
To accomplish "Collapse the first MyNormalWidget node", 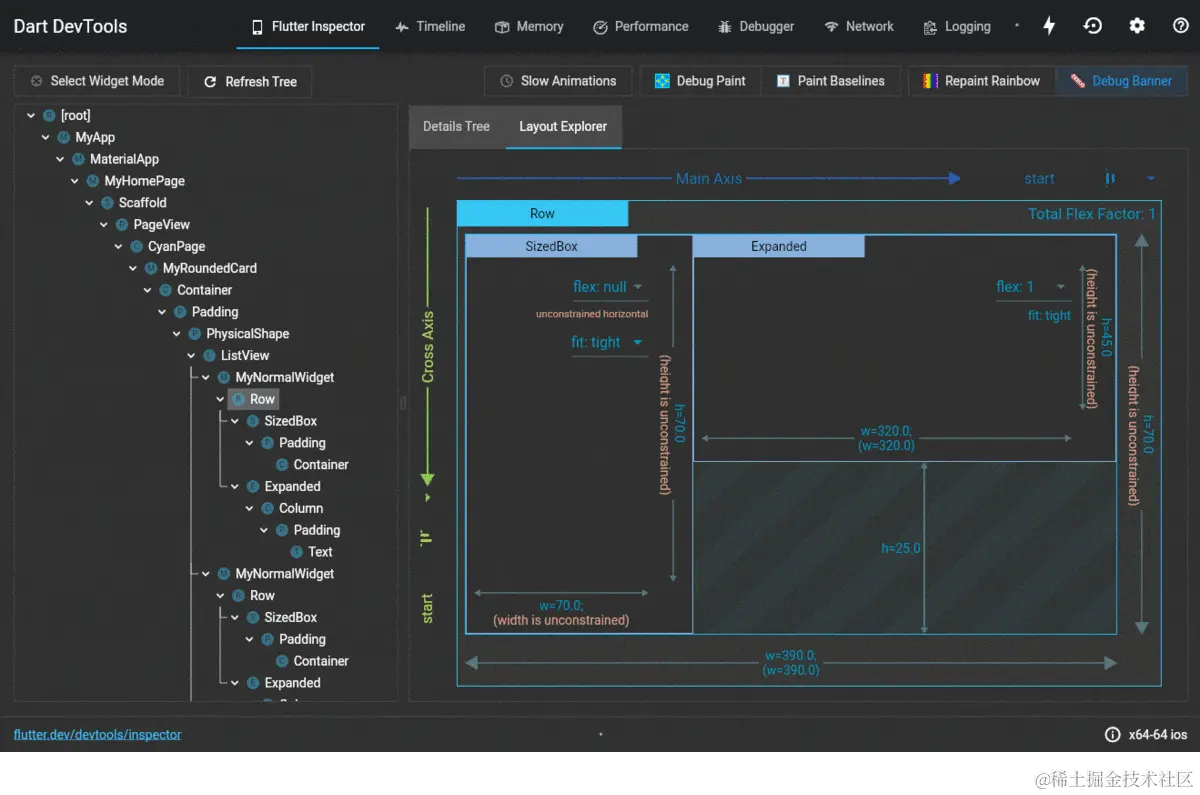I will 206,377.
